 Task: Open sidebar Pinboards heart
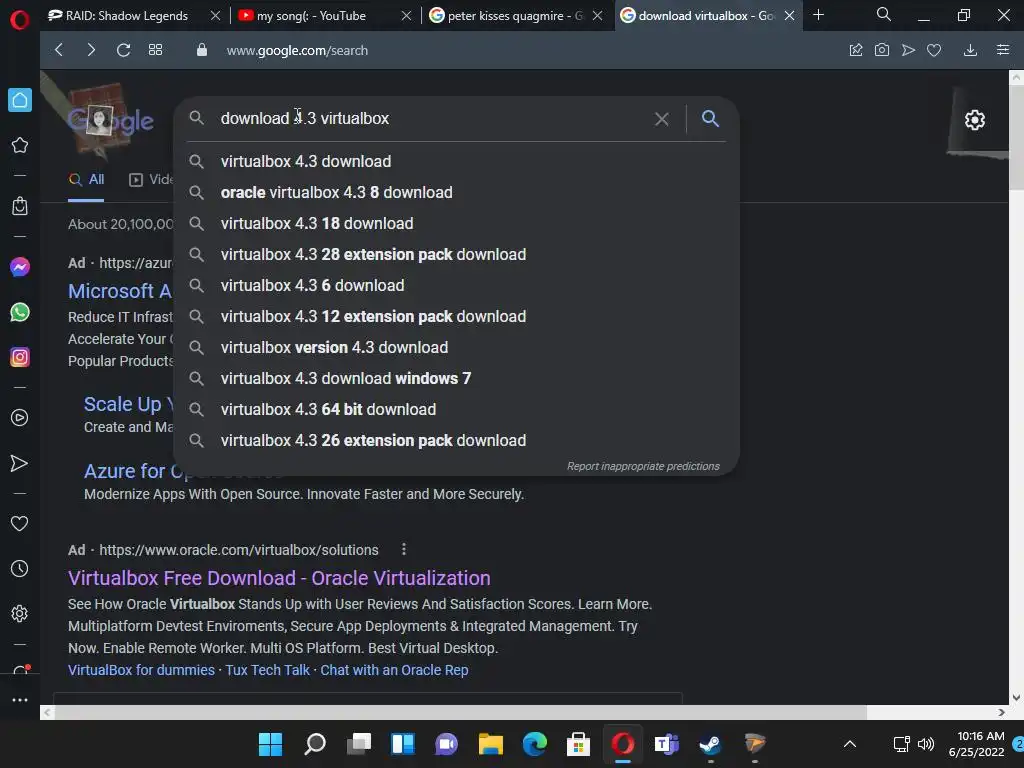click(20, 524)
